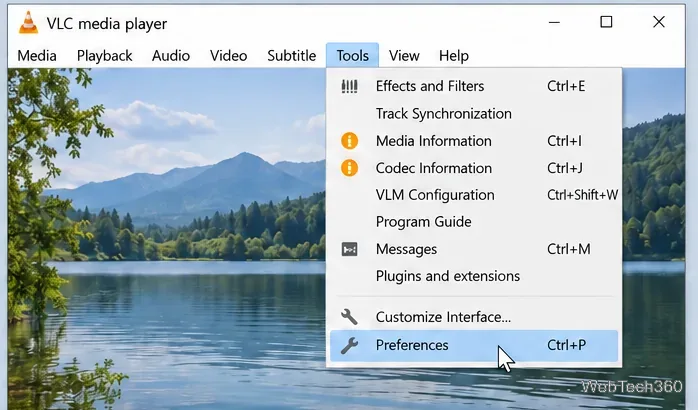This screenshot has width=698, height=410.
Task: Open Media Information
Action: (474, 141)
